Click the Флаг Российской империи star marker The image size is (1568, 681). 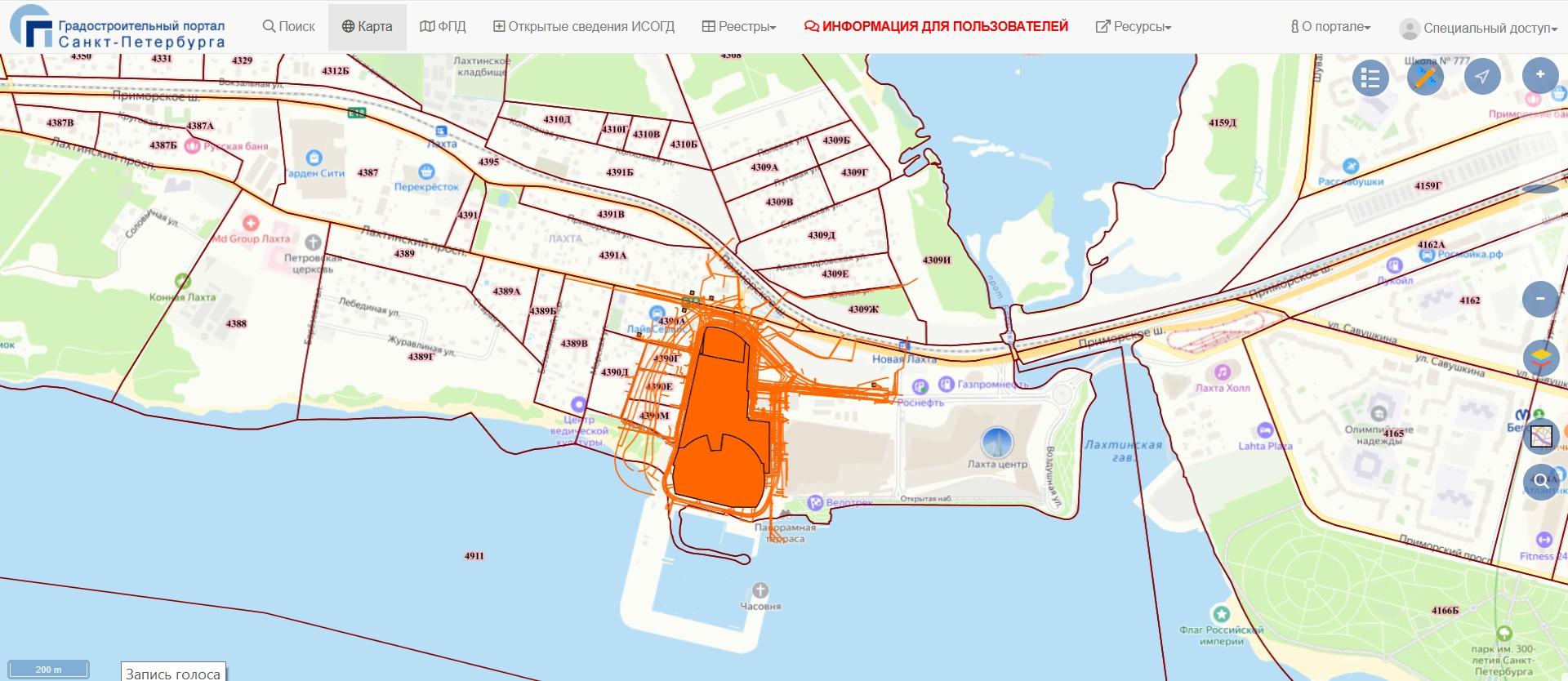tap(1222, 613)
